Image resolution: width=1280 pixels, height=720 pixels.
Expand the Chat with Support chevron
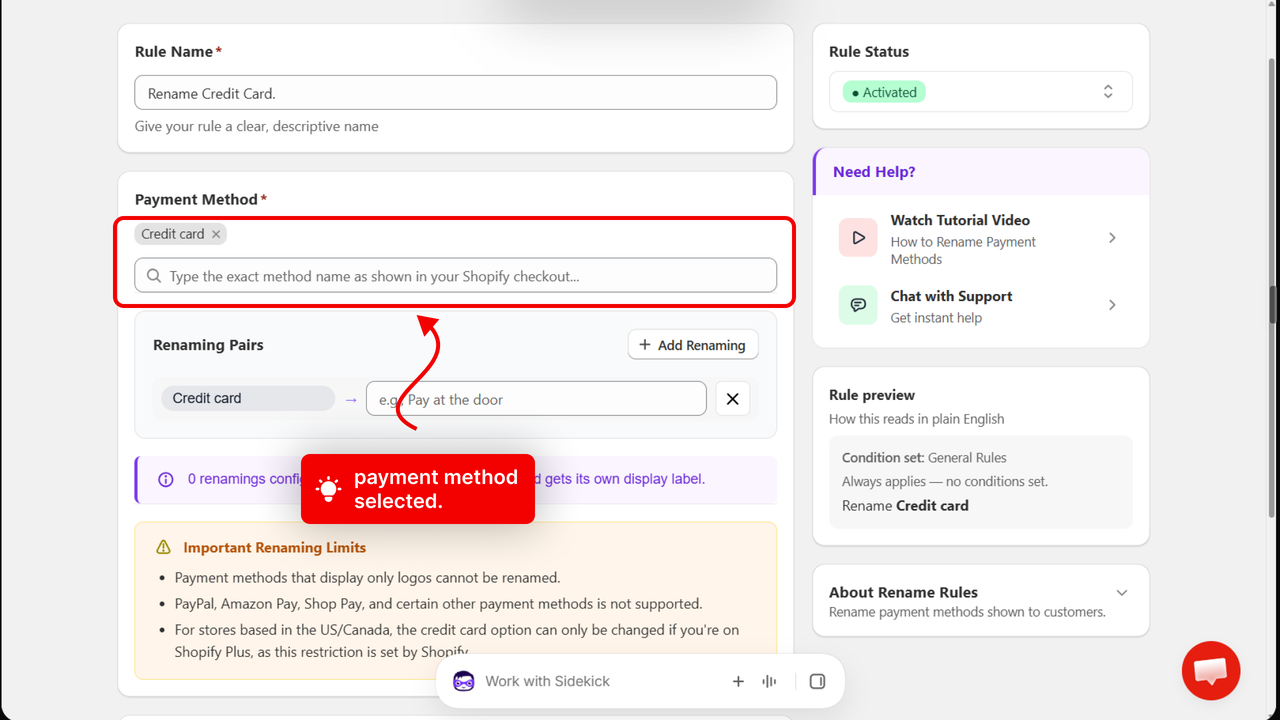point(1112,305)
